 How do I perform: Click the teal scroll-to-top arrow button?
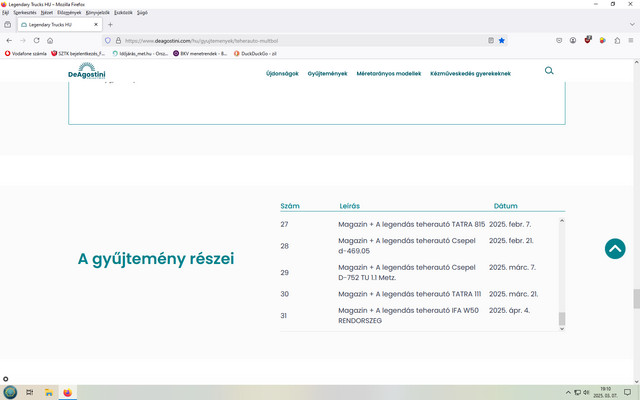tap(615, 249)
